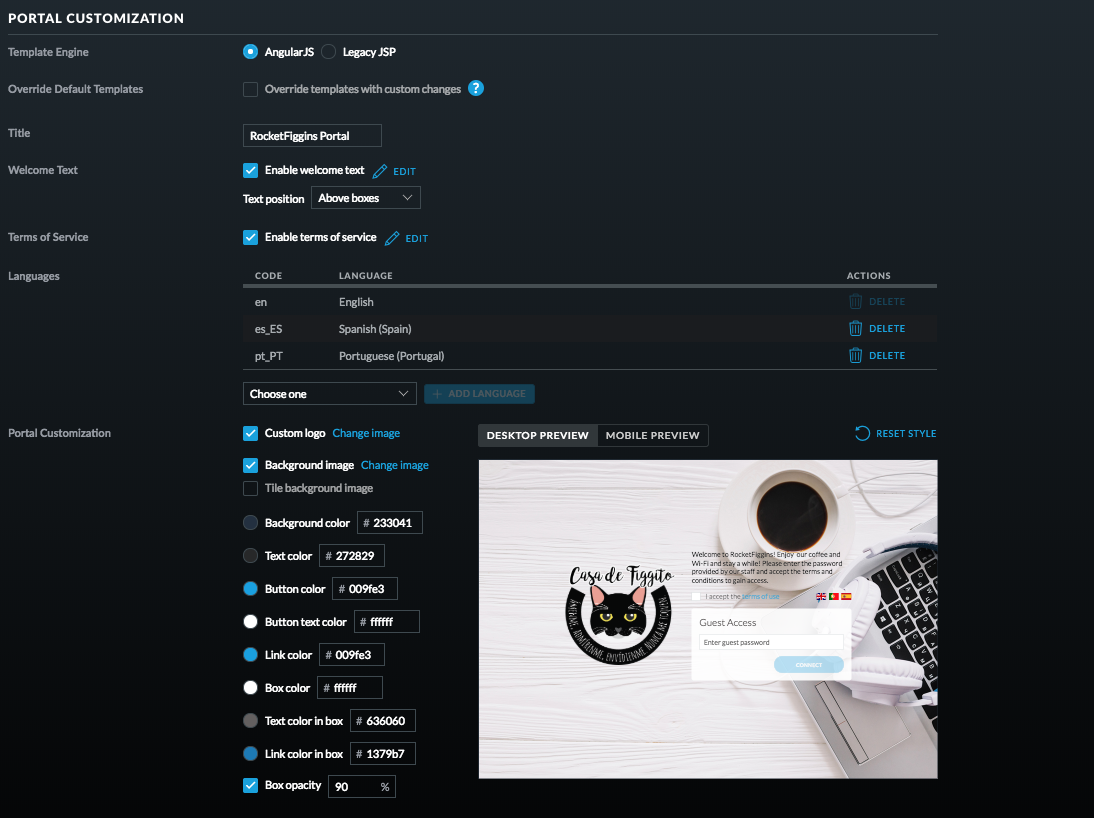Click the trash icon to delete Spanish (Spain)
The height and width of the screenshot is (818, 1094).
[x=857, y=328]
